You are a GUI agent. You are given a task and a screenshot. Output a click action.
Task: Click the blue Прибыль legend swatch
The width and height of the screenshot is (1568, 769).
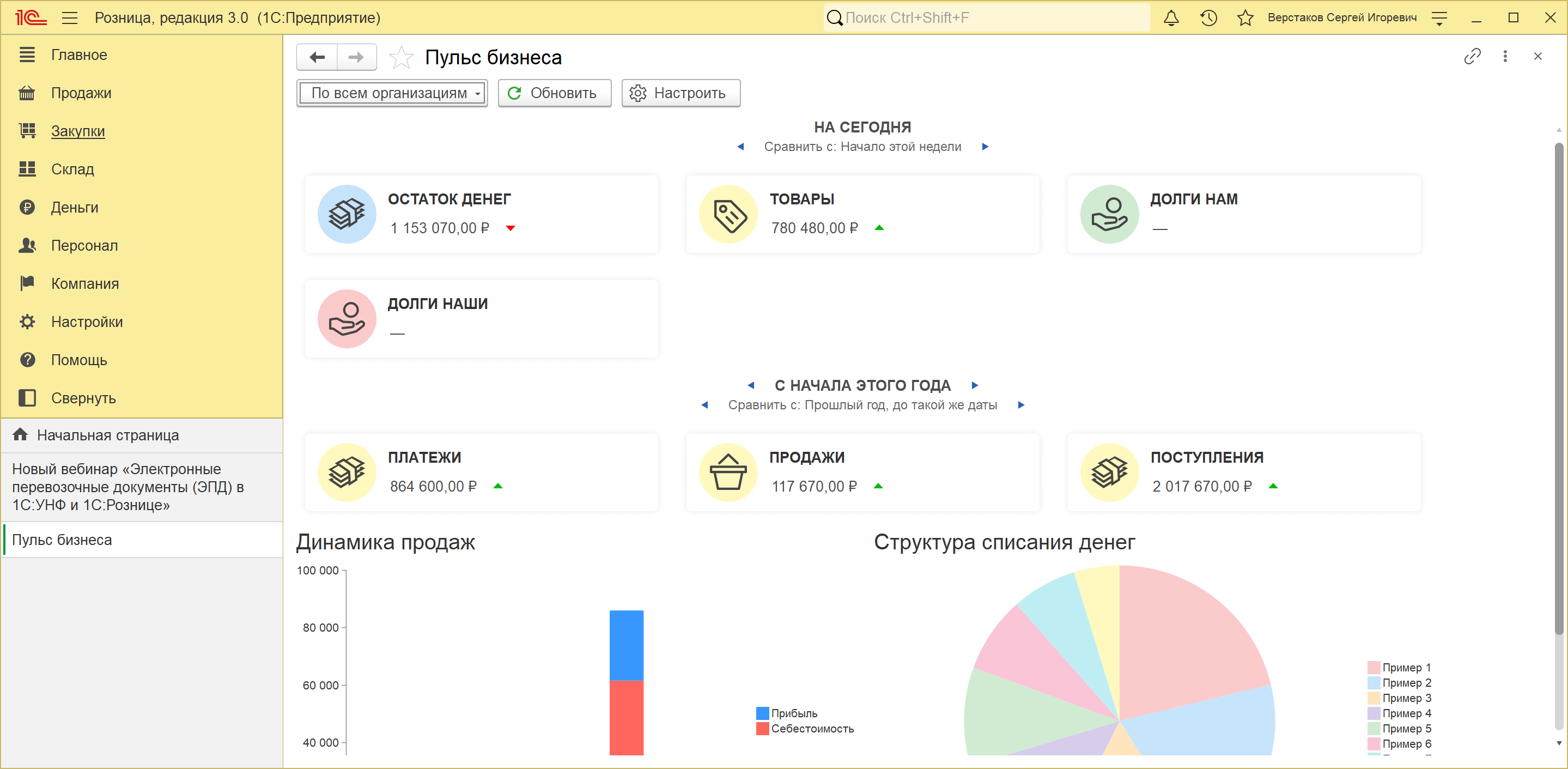pos(762,713)
